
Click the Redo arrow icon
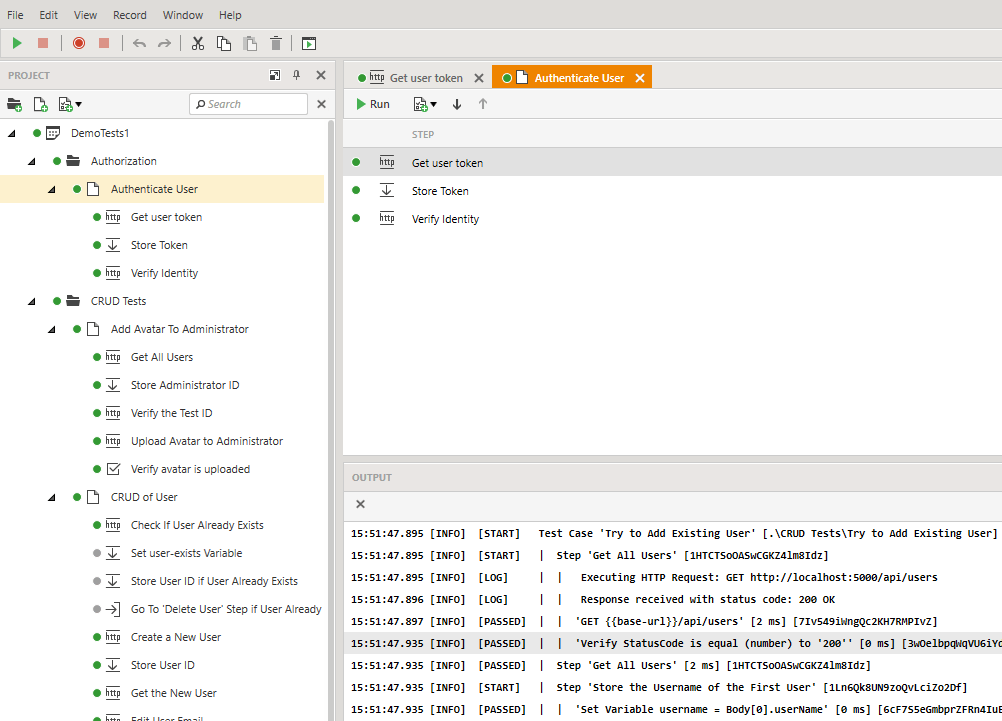point(164,43)
